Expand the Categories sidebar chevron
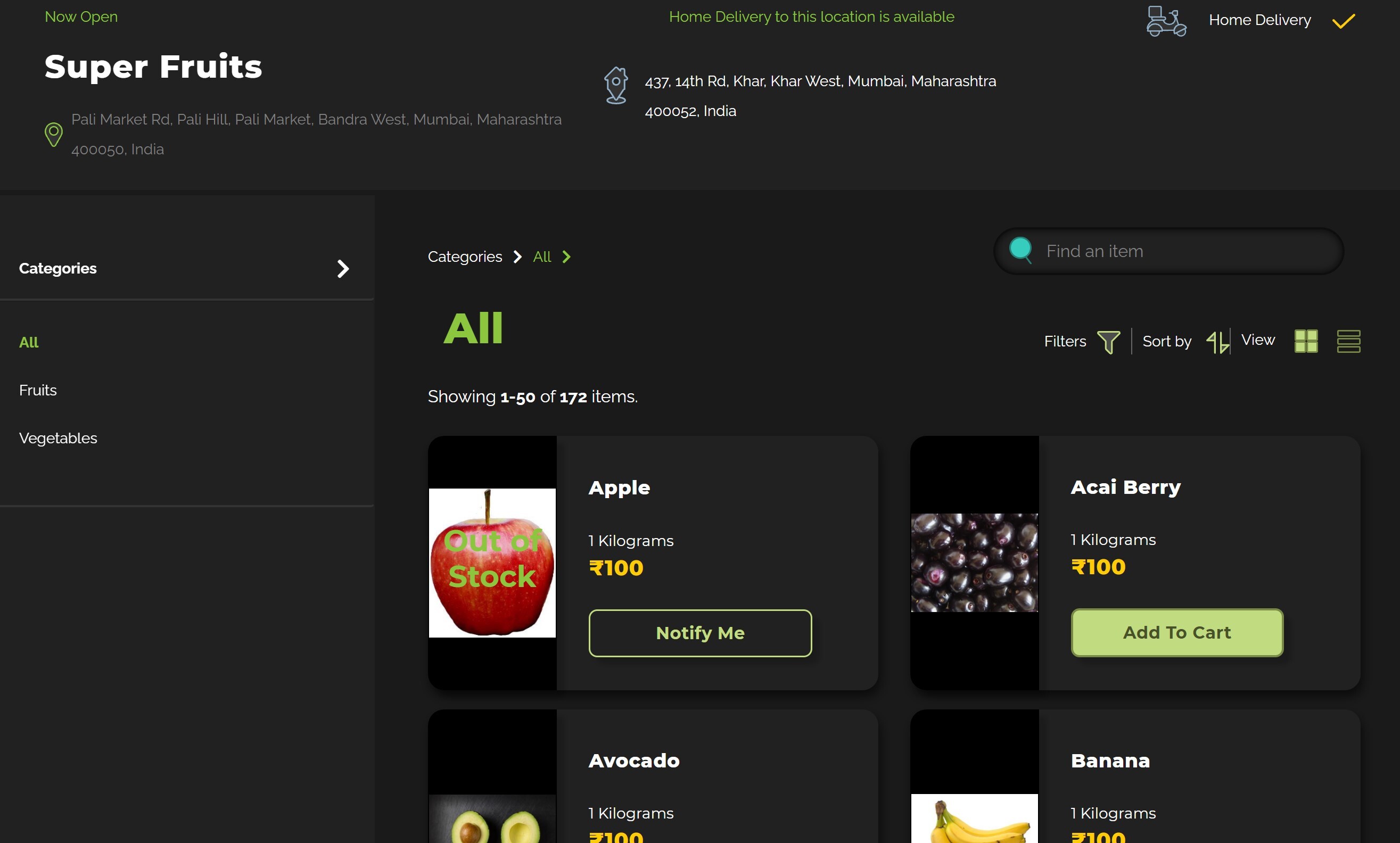This screenshot has width=1400, height=843. coord(343,269)
